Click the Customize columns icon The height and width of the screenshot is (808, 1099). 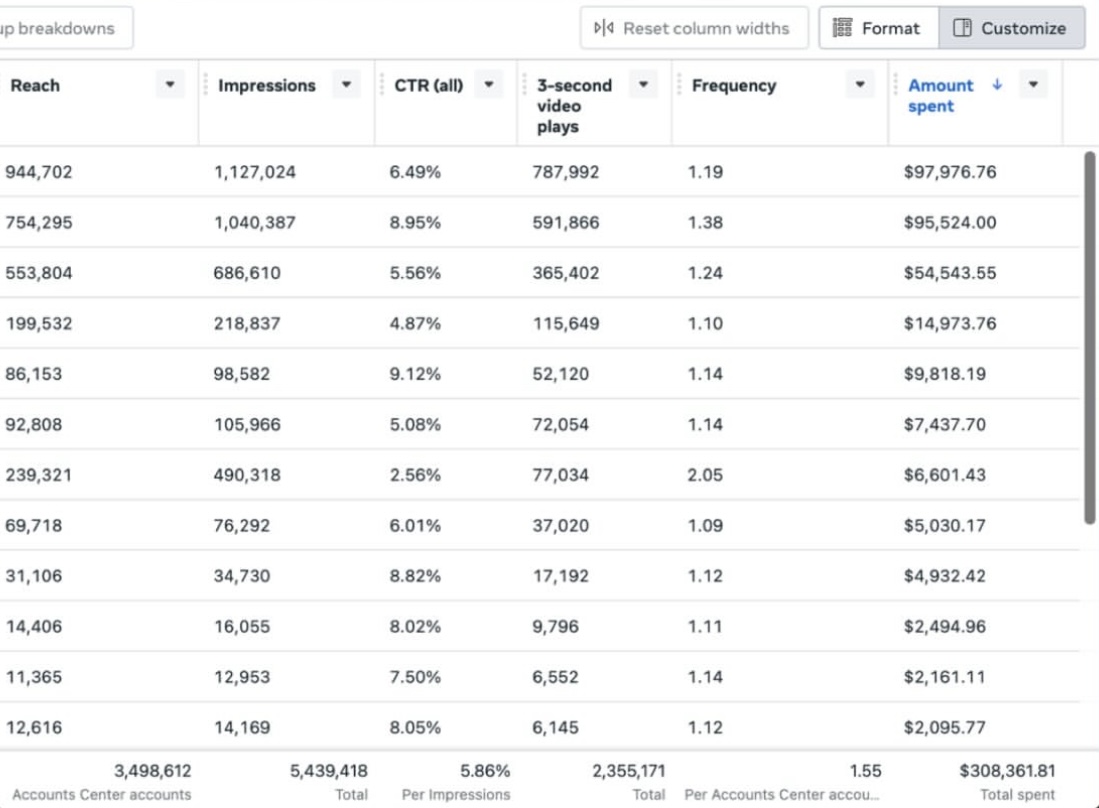[x=962, y=28]
